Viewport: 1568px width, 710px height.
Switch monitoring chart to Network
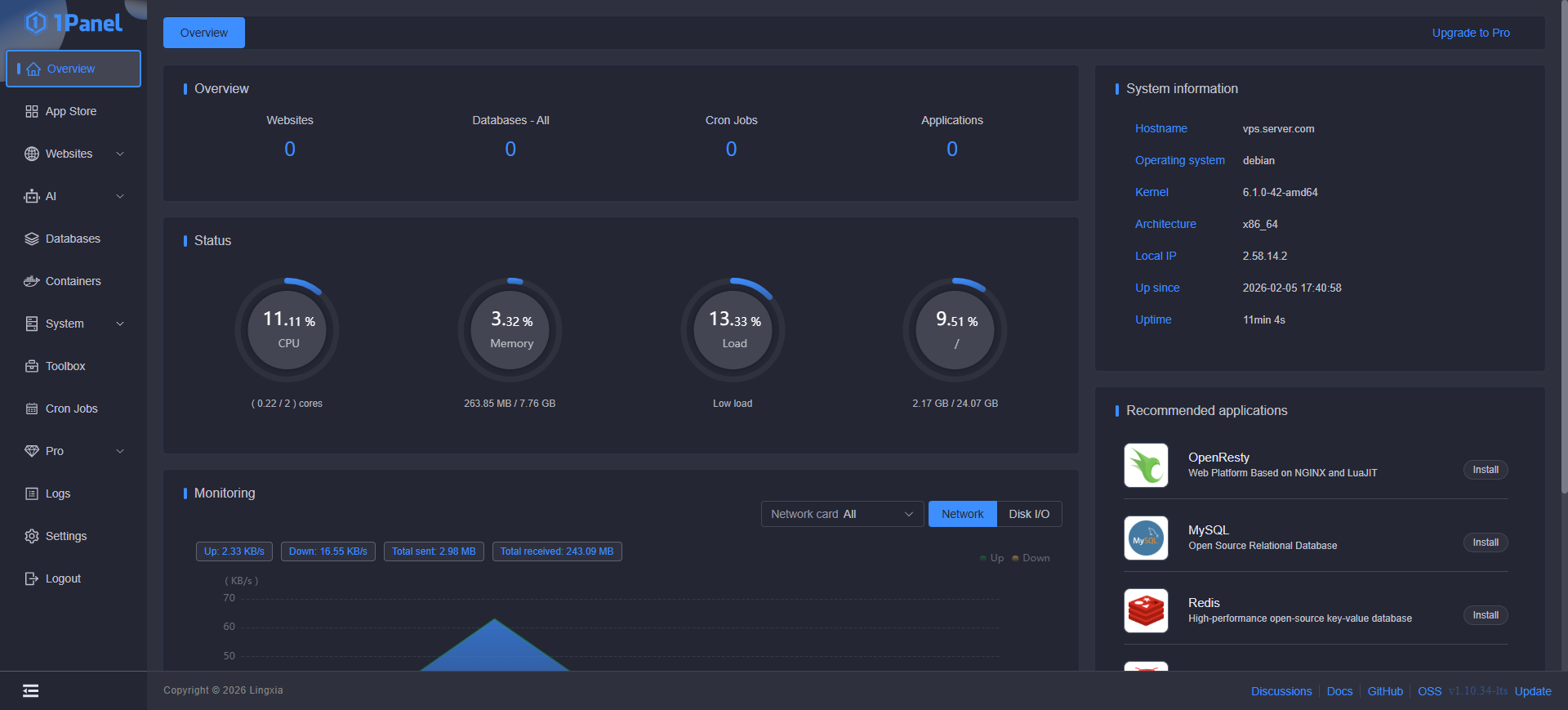(x=962, y=514)
